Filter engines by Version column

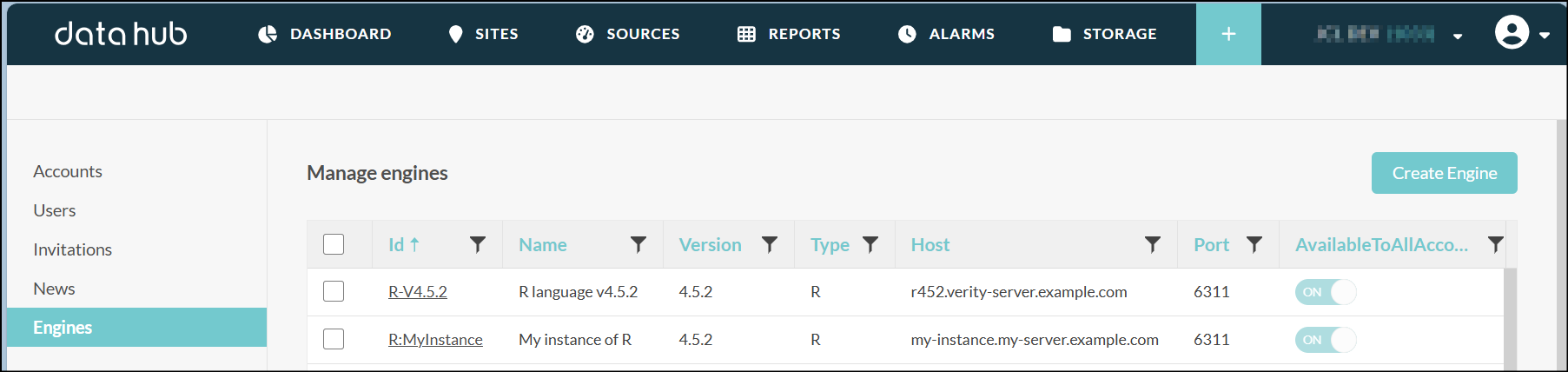pyautogui.click(x=769, y=245)
